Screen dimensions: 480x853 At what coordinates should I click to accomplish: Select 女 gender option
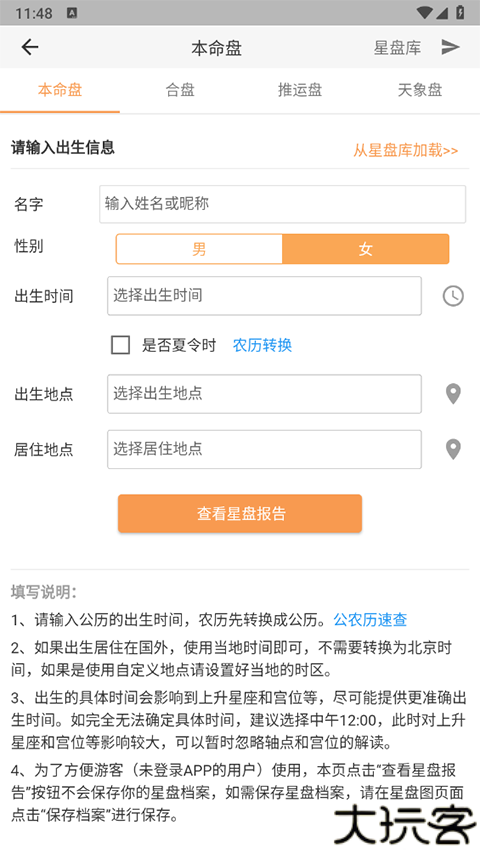[x=366, y=249]
